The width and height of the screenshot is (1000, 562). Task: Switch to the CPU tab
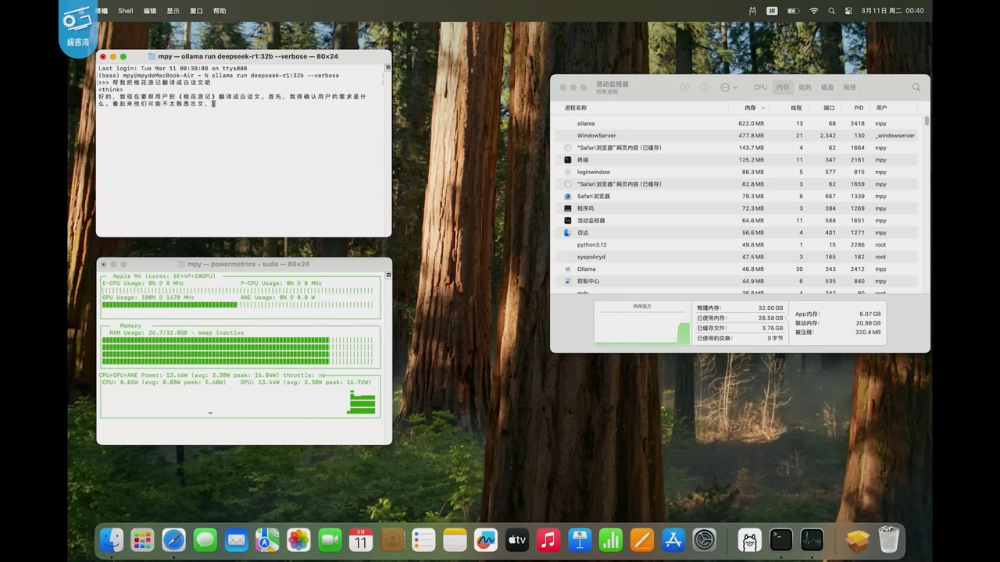click(761, 88)
